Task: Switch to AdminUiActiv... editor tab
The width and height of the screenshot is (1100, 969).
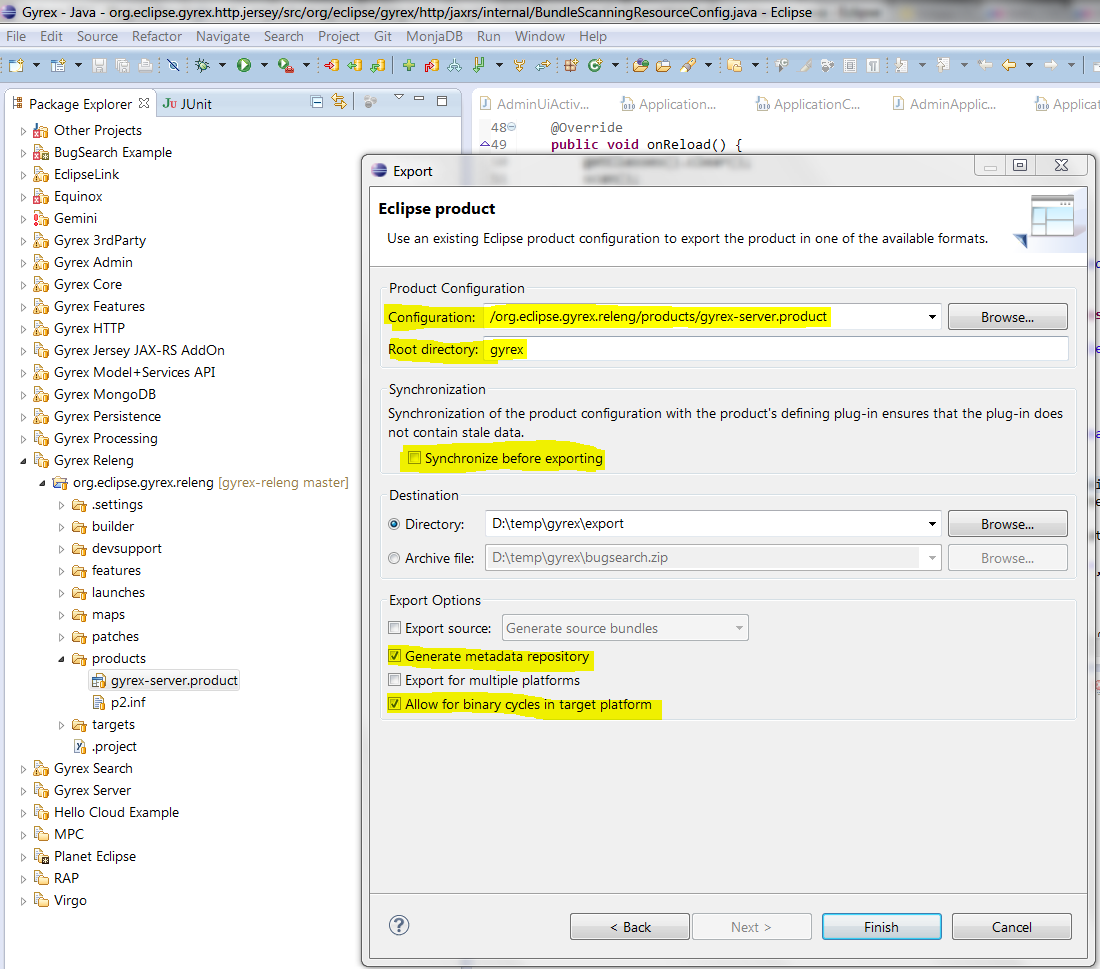Action: pyautogui.click(x=535, y=105)
